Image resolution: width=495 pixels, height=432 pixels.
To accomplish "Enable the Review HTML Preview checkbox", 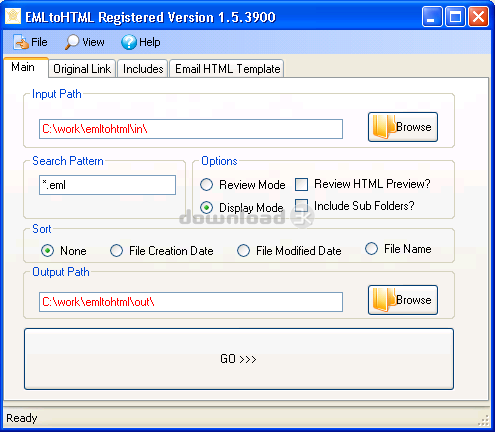I will [x=301, y=184].
